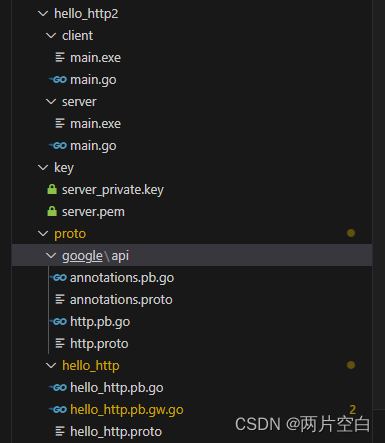
Task: Click the lock icon for server.pem
Action: 52,211
